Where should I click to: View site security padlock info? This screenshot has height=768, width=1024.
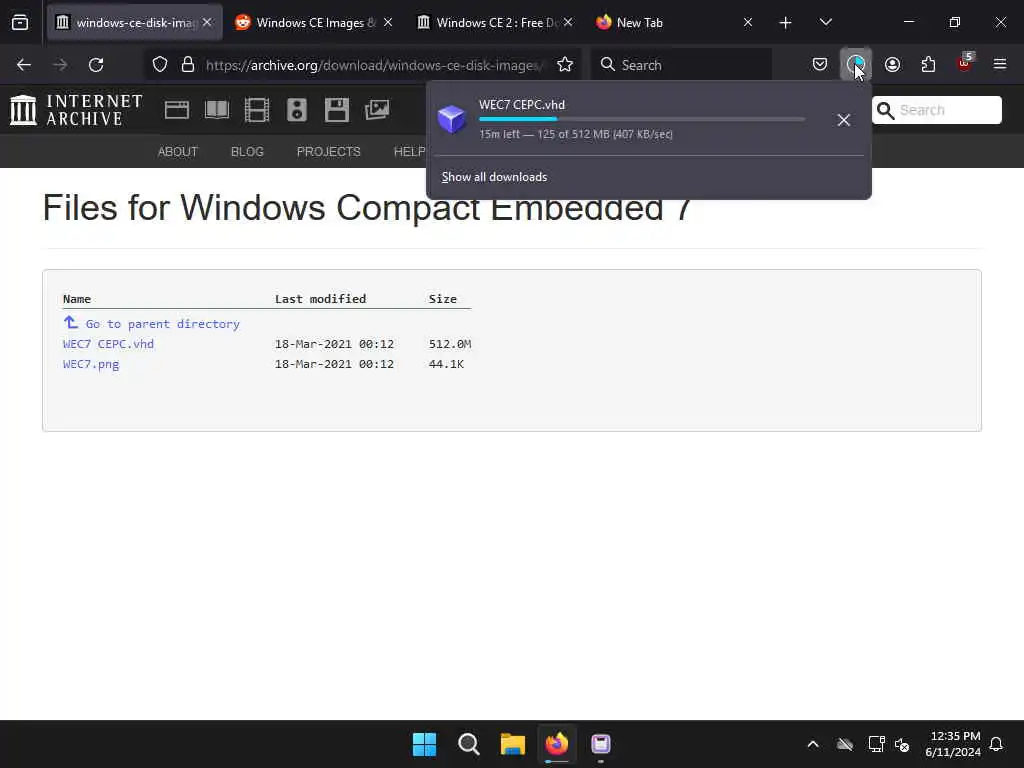pos(188,65)
